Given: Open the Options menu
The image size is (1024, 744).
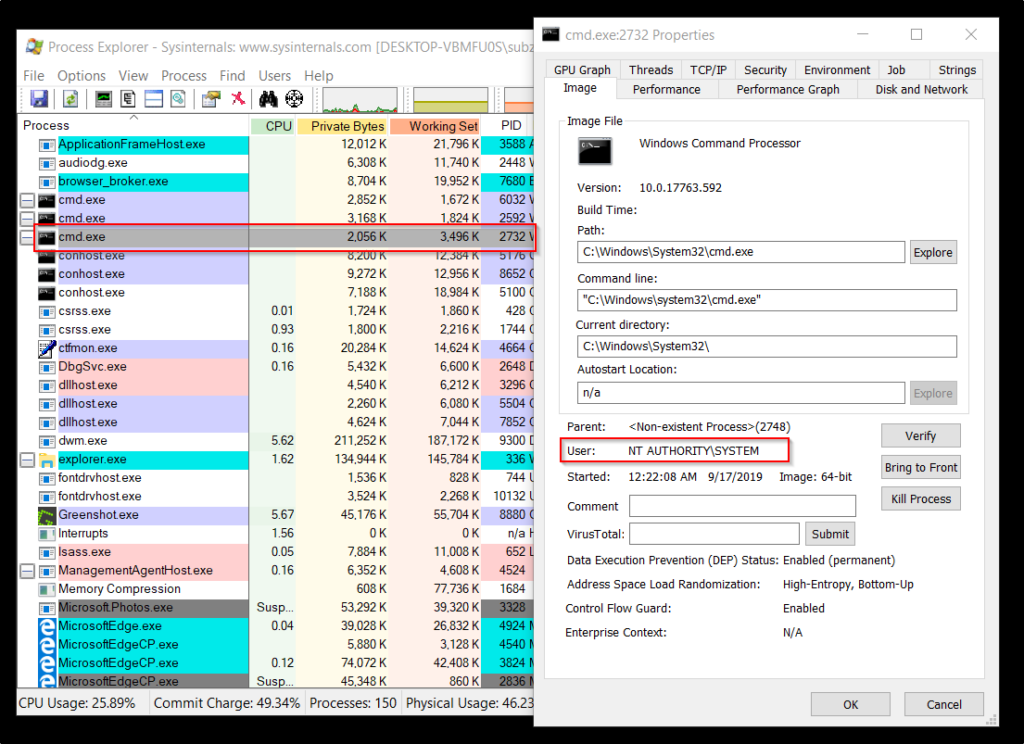Looking at the screenshot, I should pyautogui.click(x=81, y=76).
